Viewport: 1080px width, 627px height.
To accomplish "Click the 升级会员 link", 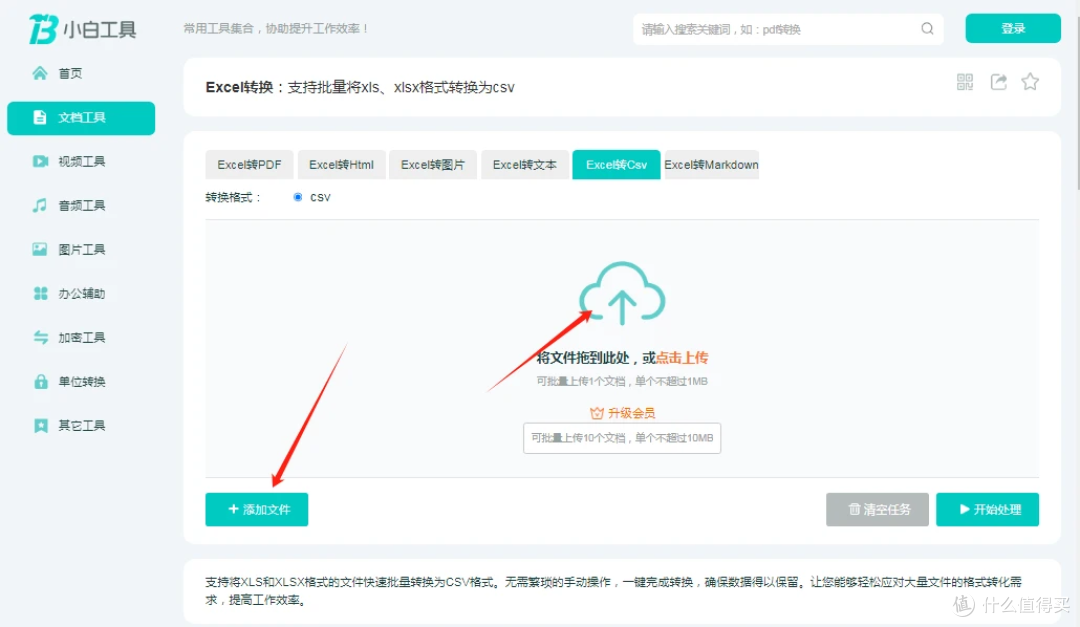I will tap(631, 413).
